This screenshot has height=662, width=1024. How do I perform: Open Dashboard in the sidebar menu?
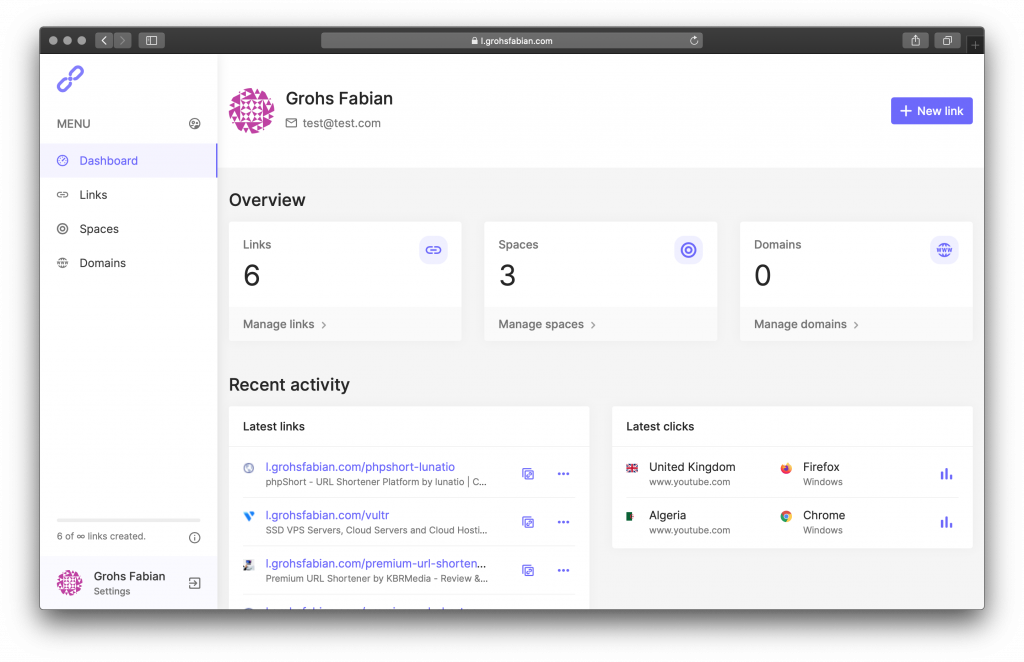coord(129,161)
